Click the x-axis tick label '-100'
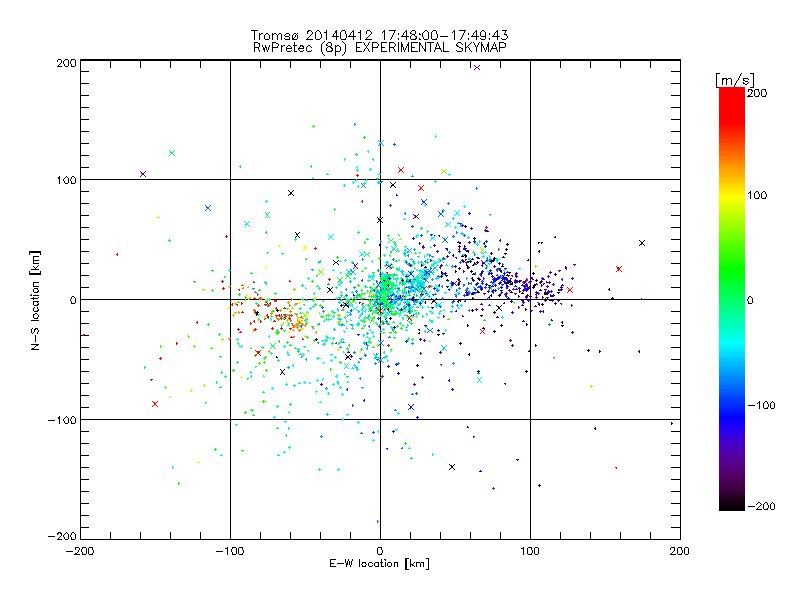Screen dimensions: 800x600 pos(230,552)
